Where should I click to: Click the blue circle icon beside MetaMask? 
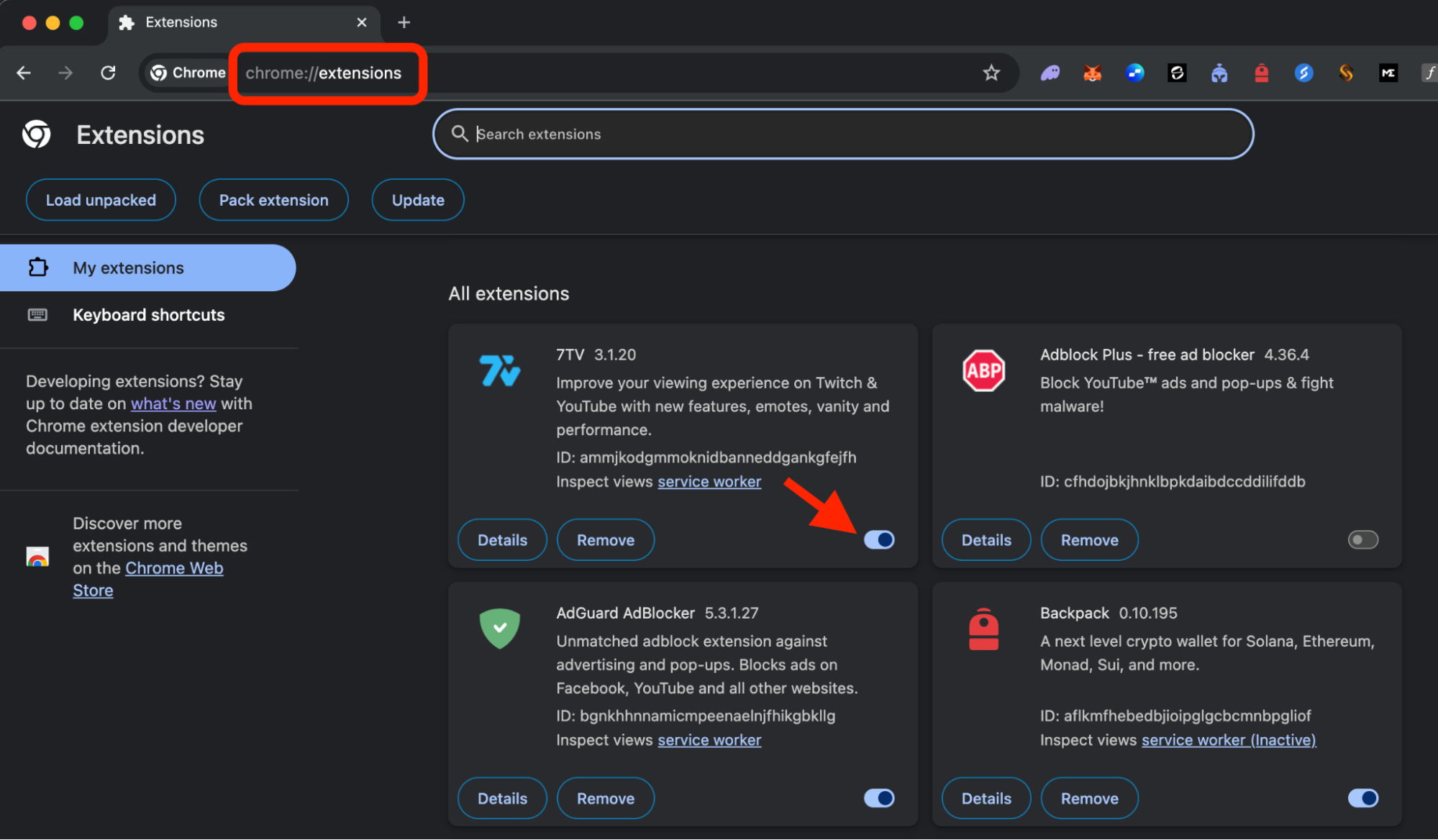pyautogui.click(x=1135, y=73)
